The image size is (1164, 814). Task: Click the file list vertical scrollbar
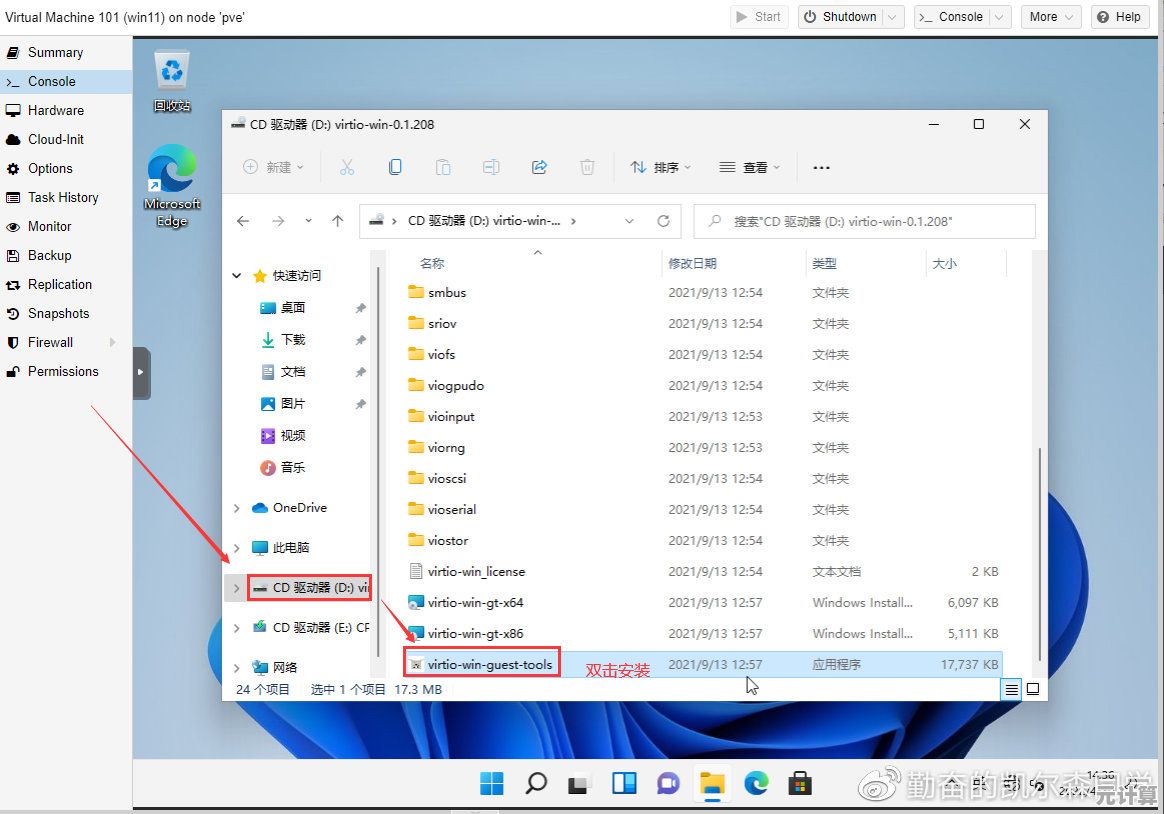pyautogui.click(x=1040, y=550)
